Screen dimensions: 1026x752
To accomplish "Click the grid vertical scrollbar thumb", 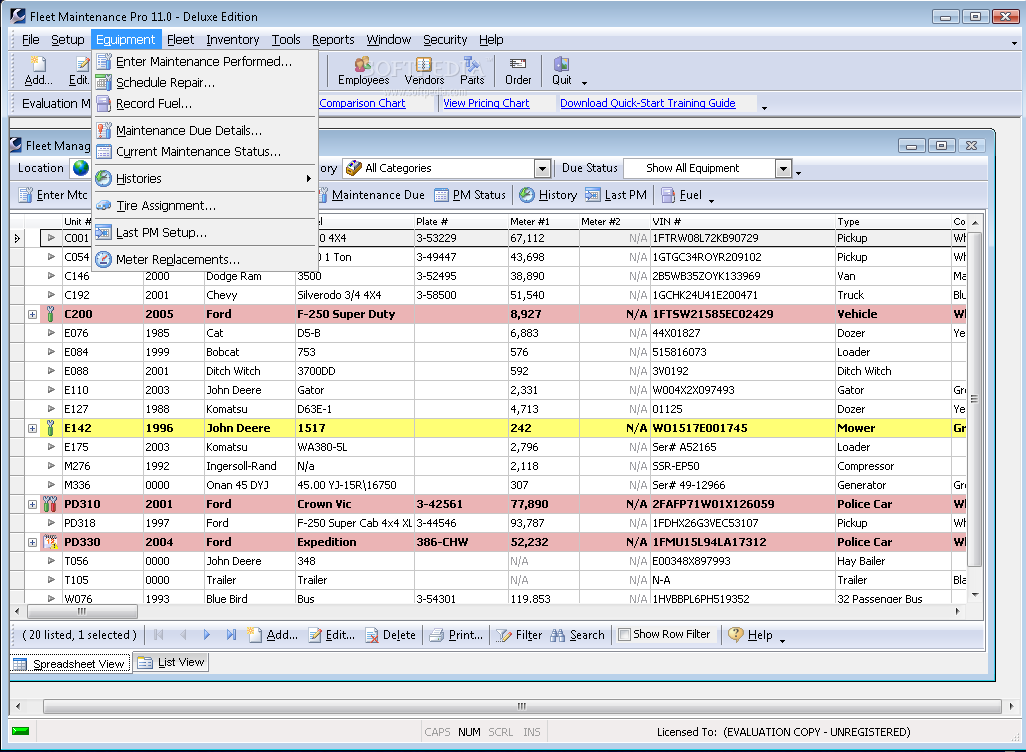I will pyautogui.click(x=975, y=399).
